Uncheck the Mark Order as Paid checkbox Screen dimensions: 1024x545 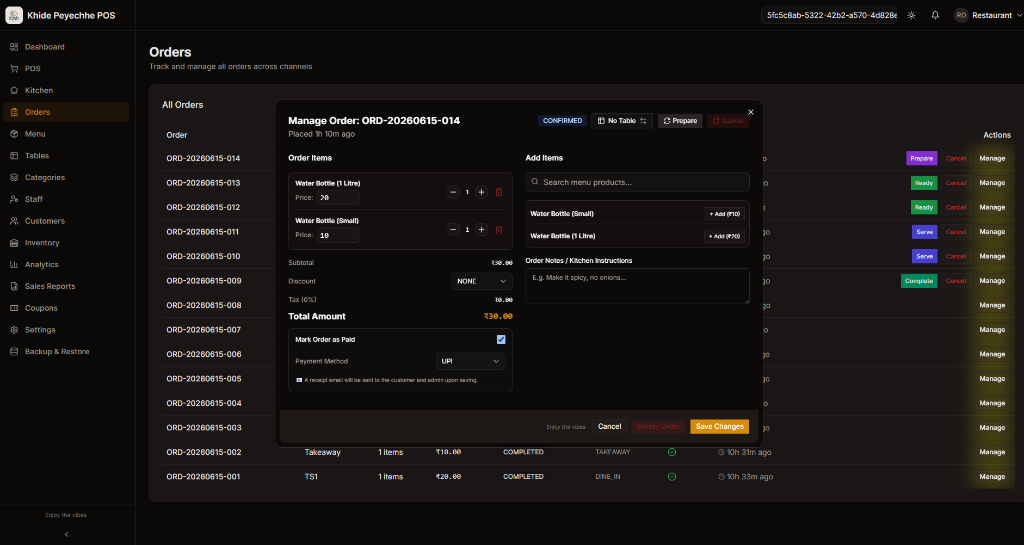pyautogui.click(x=501, y=339)
